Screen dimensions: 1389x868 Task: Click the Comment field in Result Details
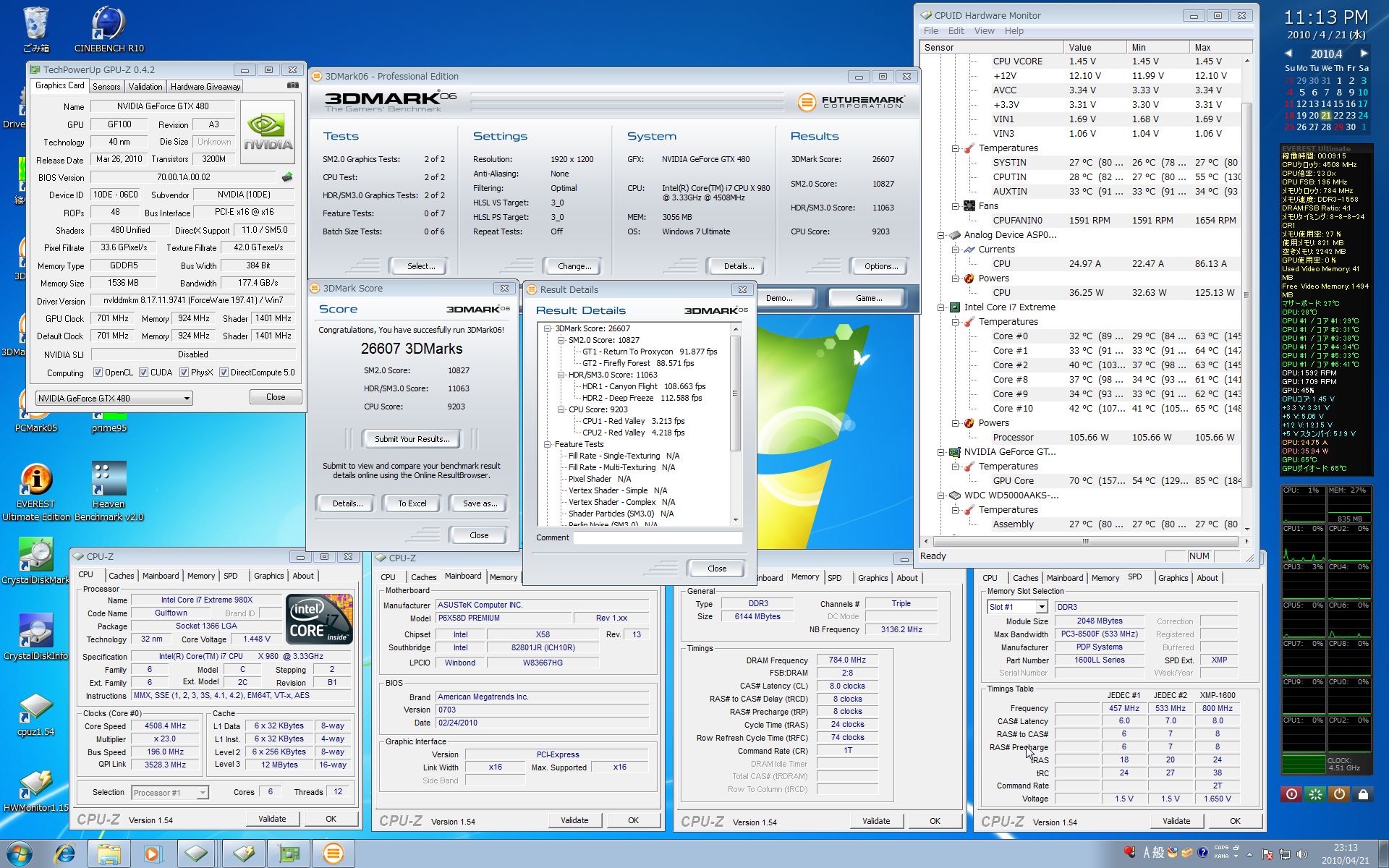tap(658, 537)
